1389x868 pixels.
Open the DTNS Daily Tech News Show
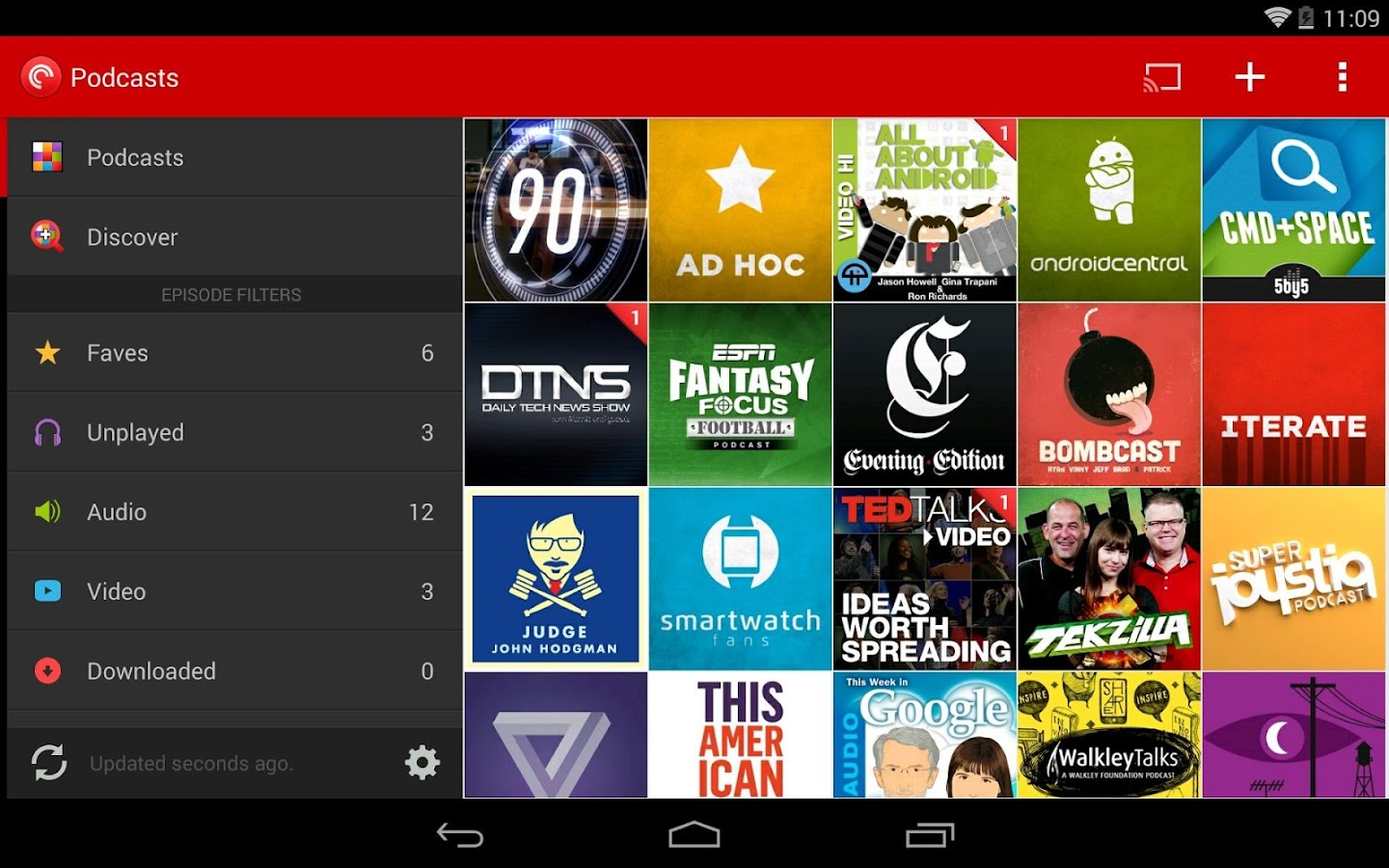pos(556,394)
